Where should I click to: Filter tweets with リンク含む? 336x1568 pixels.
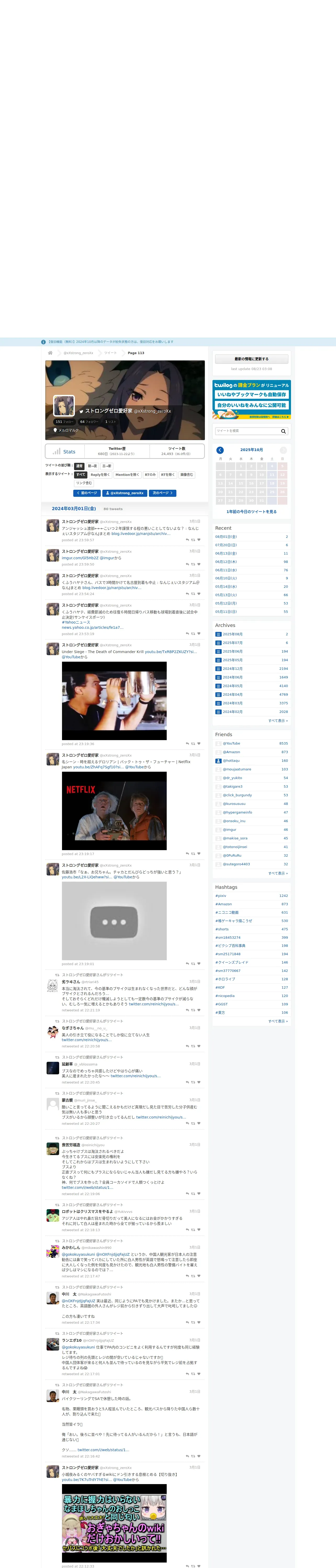84,483
